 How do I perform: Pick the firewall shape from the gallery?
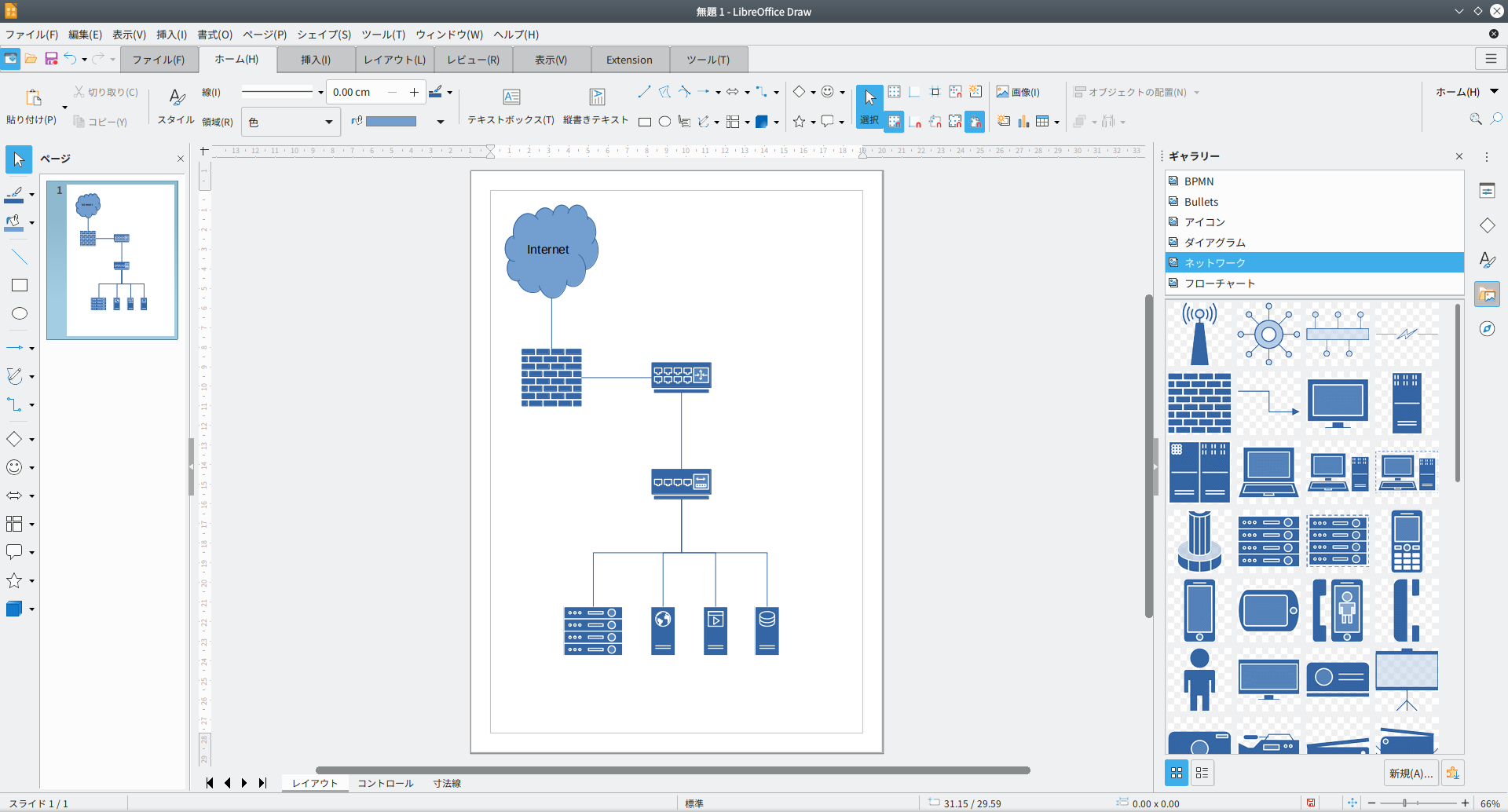pos(1199,403)
